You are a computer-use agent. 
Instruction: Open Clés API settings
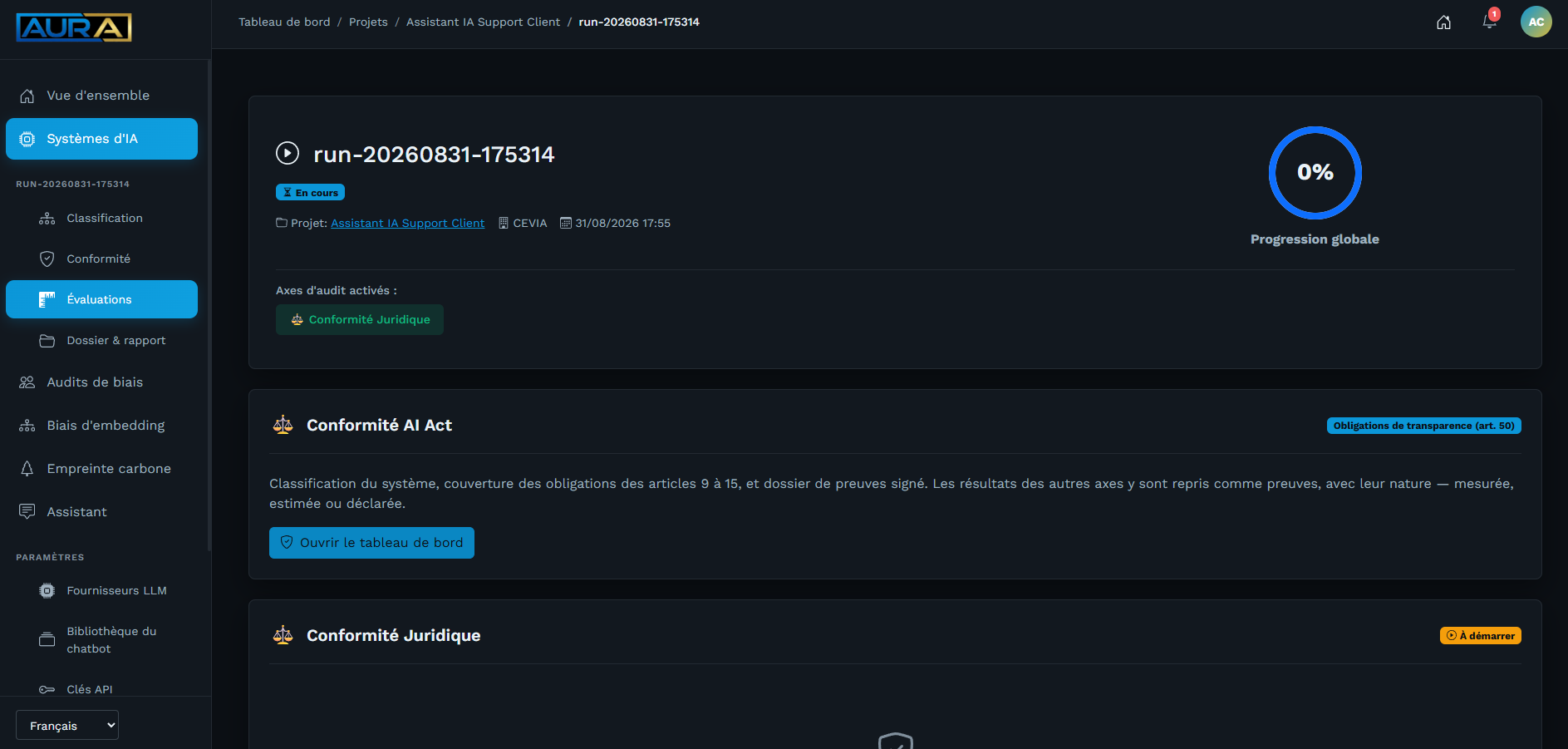pos(101,689)
